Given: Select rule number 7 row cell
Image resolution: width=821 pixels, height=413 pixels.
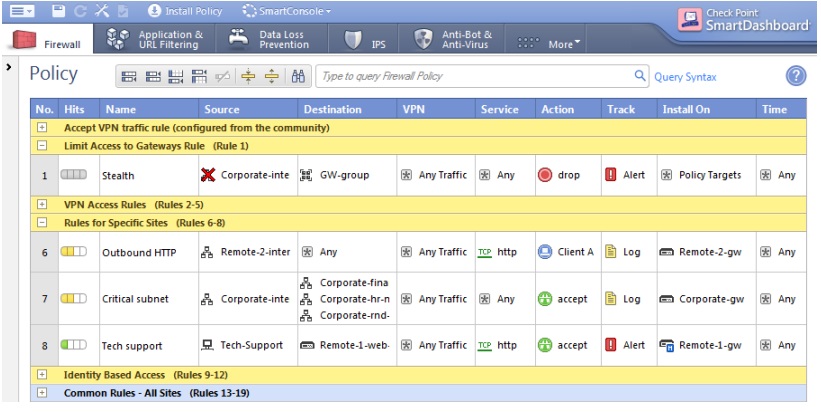Looking at the screenshot, I should pos(45,298).
